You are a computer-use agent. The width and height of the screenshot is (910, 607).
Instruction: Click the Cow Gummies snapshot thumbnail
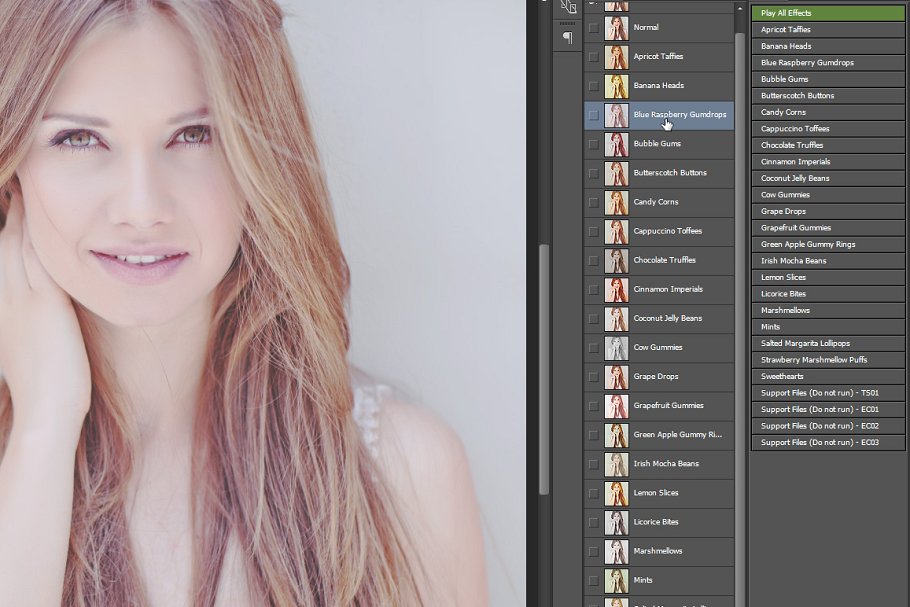(616, 348)
